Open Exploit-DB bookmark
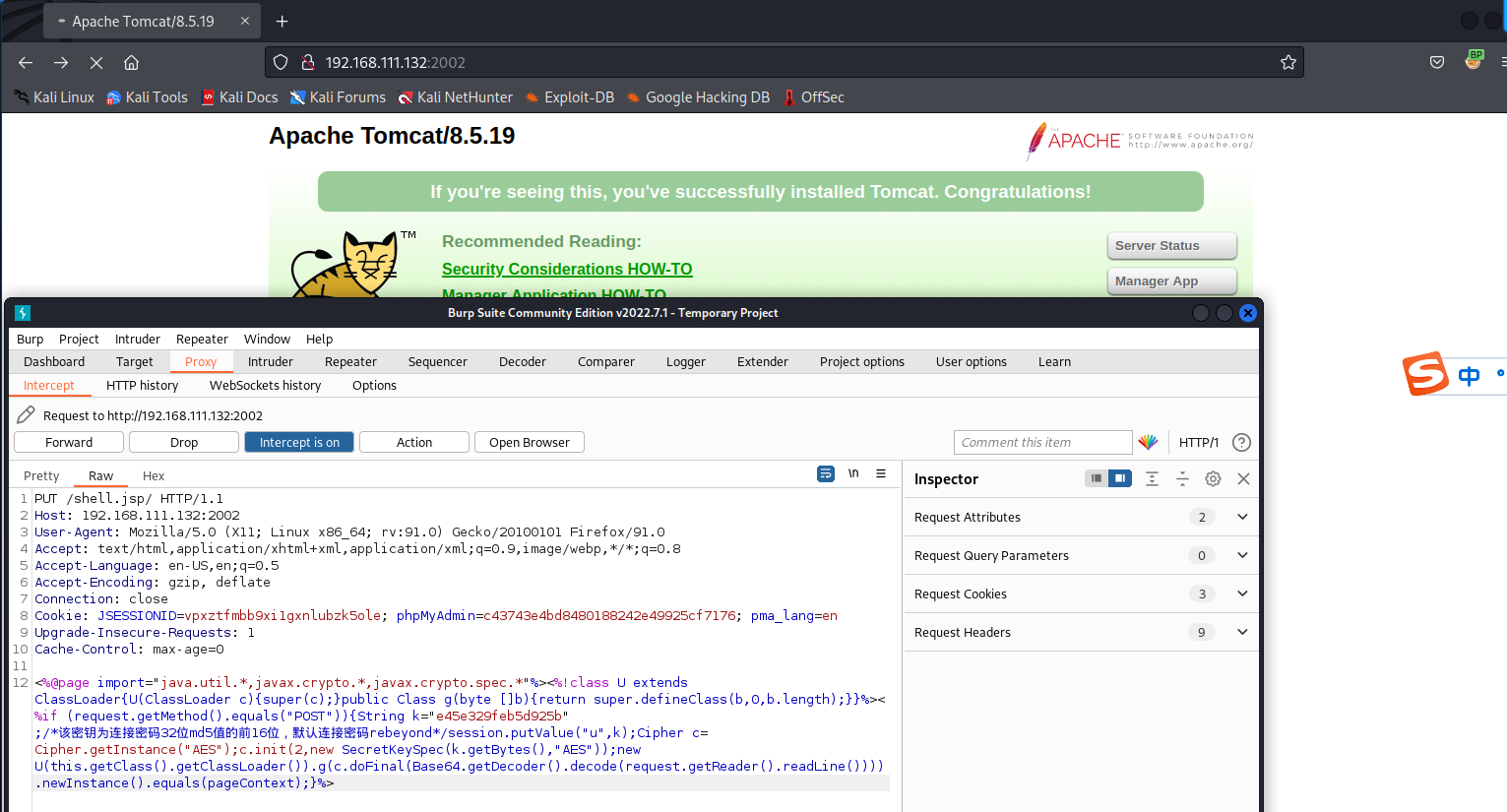 pos(569,97)
